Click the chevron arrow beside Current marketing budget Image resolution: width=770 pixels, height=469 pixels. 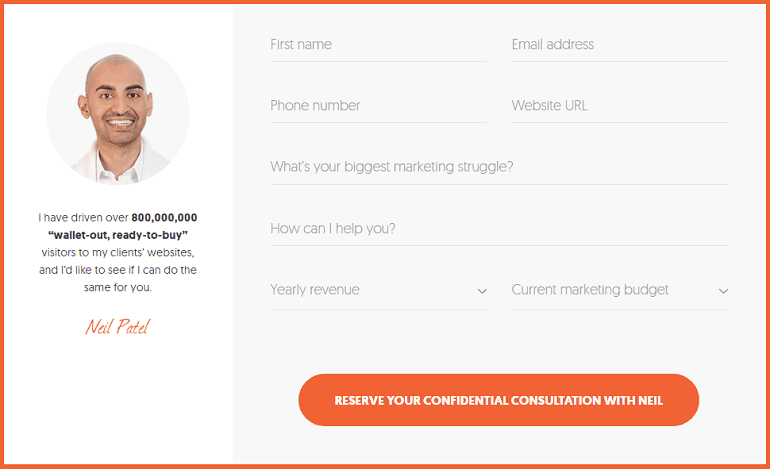click(723, 291)
